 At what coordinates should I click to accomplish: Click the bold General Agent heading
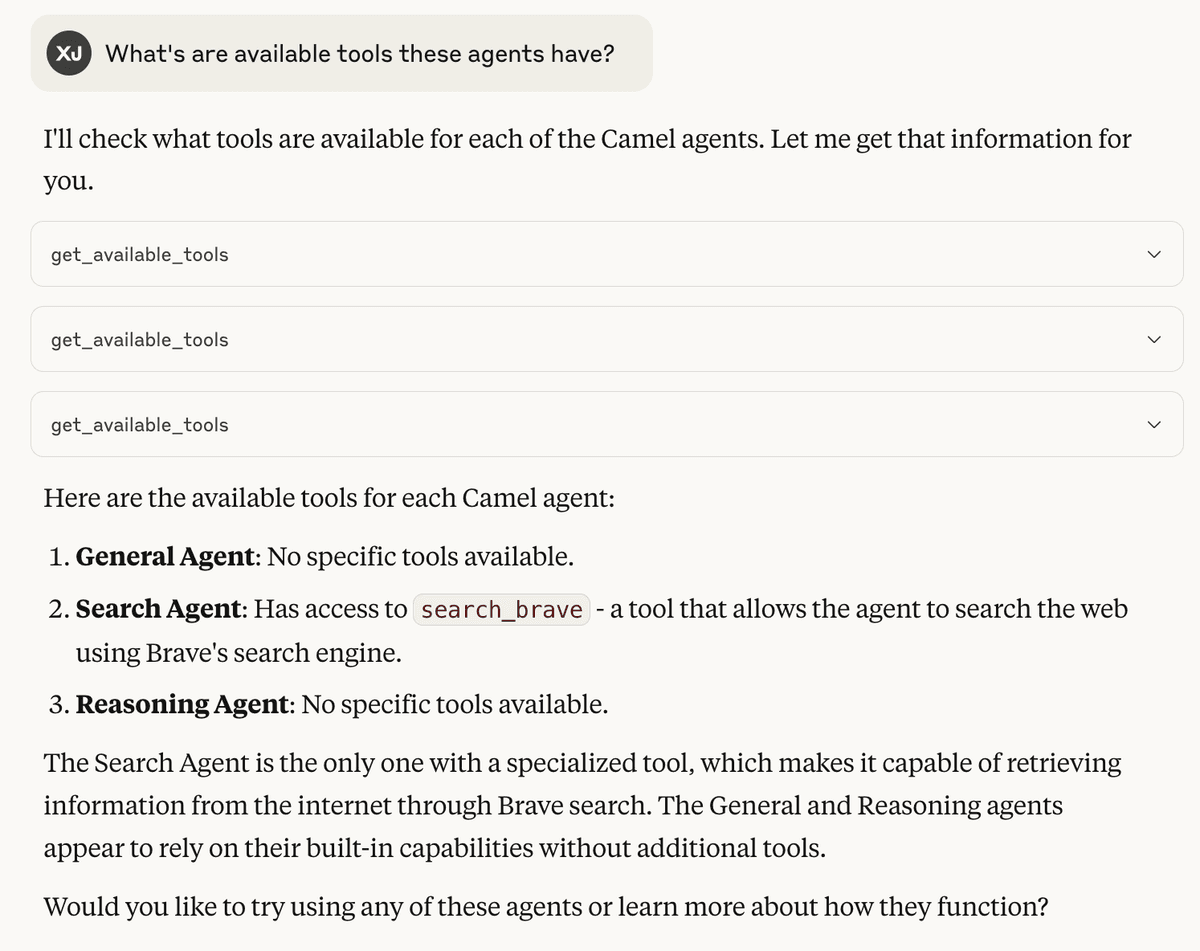(x=165, y=556)
